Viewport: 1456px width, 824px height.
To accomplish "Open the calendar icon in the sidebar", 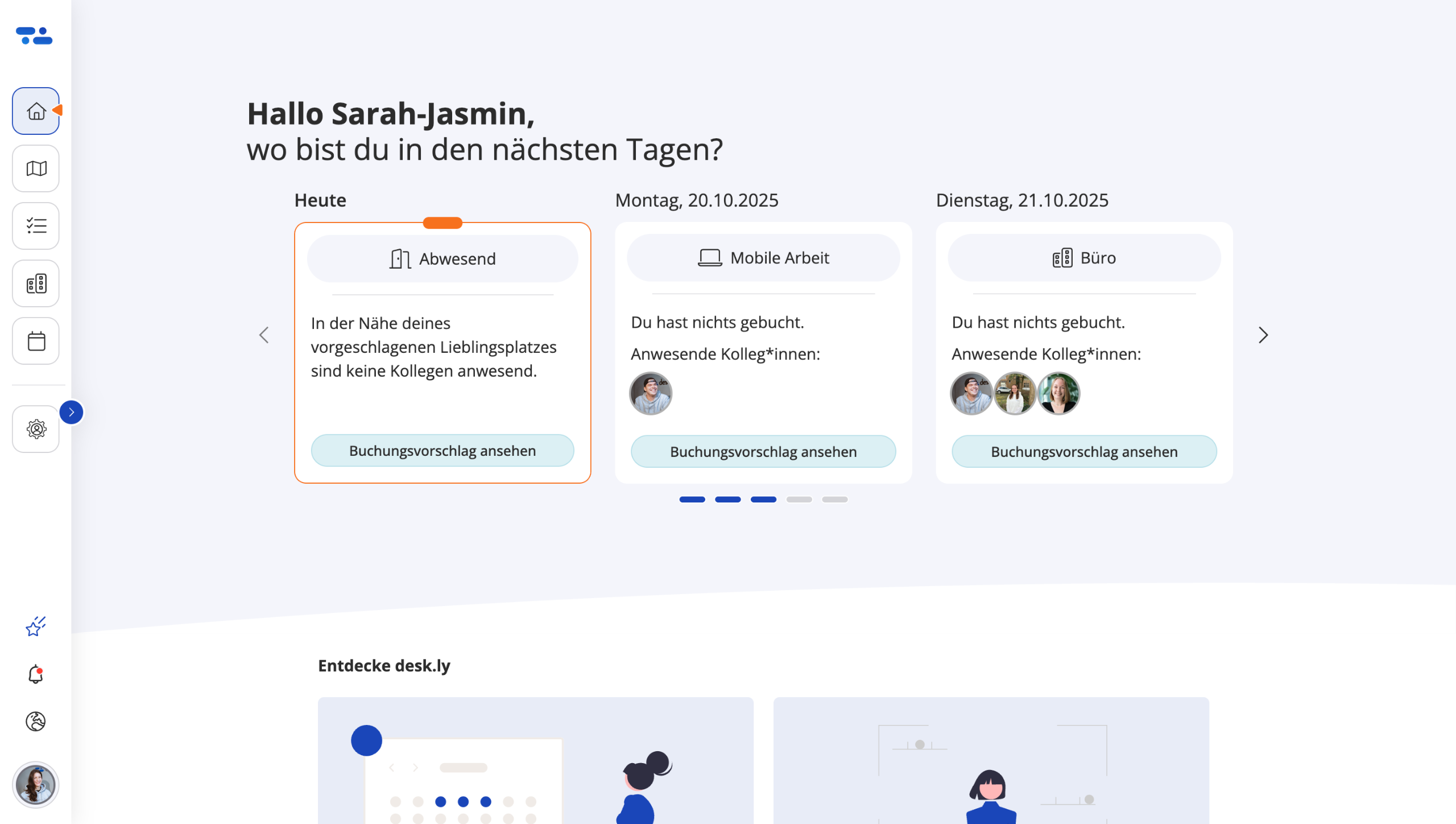I will click(36, 341).
